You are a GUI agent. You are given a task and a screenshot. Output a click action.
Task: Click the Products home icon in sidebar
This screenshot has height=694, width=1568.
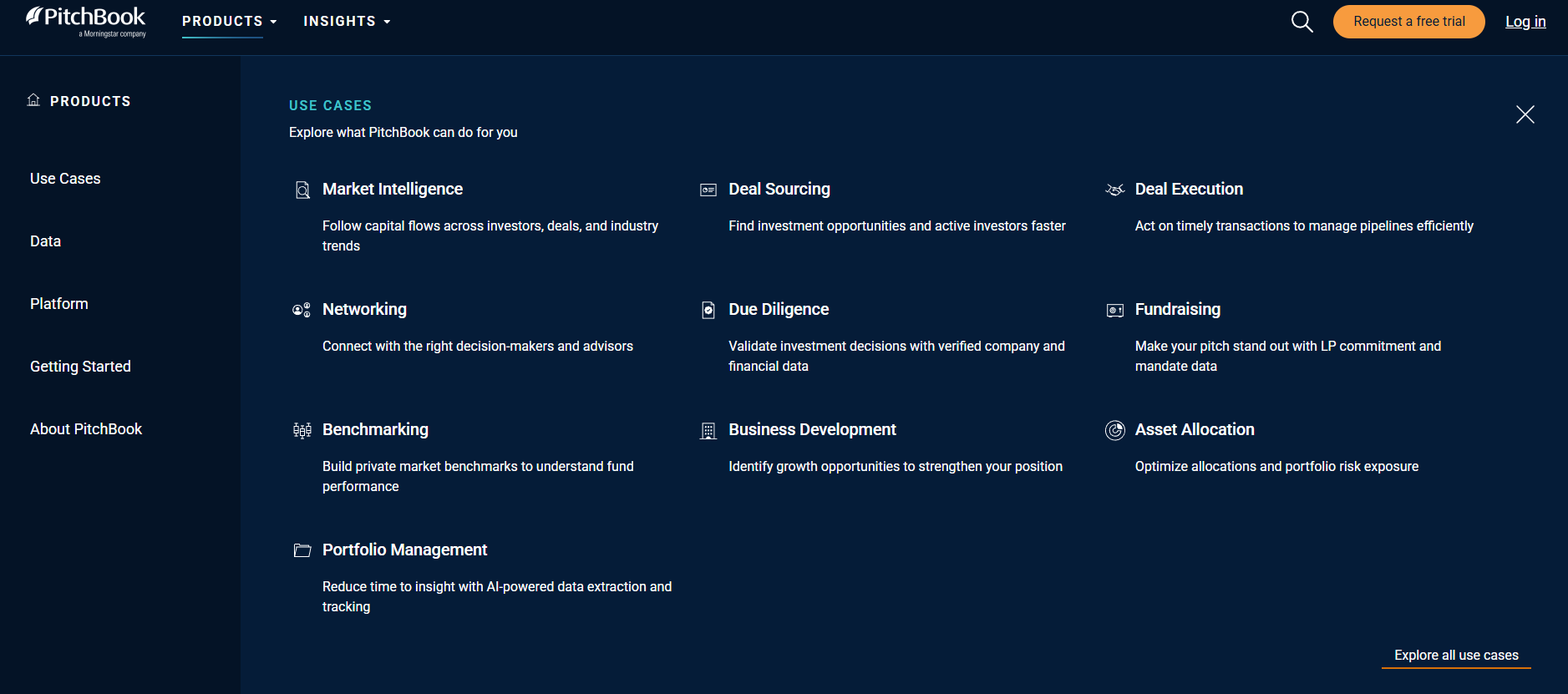pos(33,100)
